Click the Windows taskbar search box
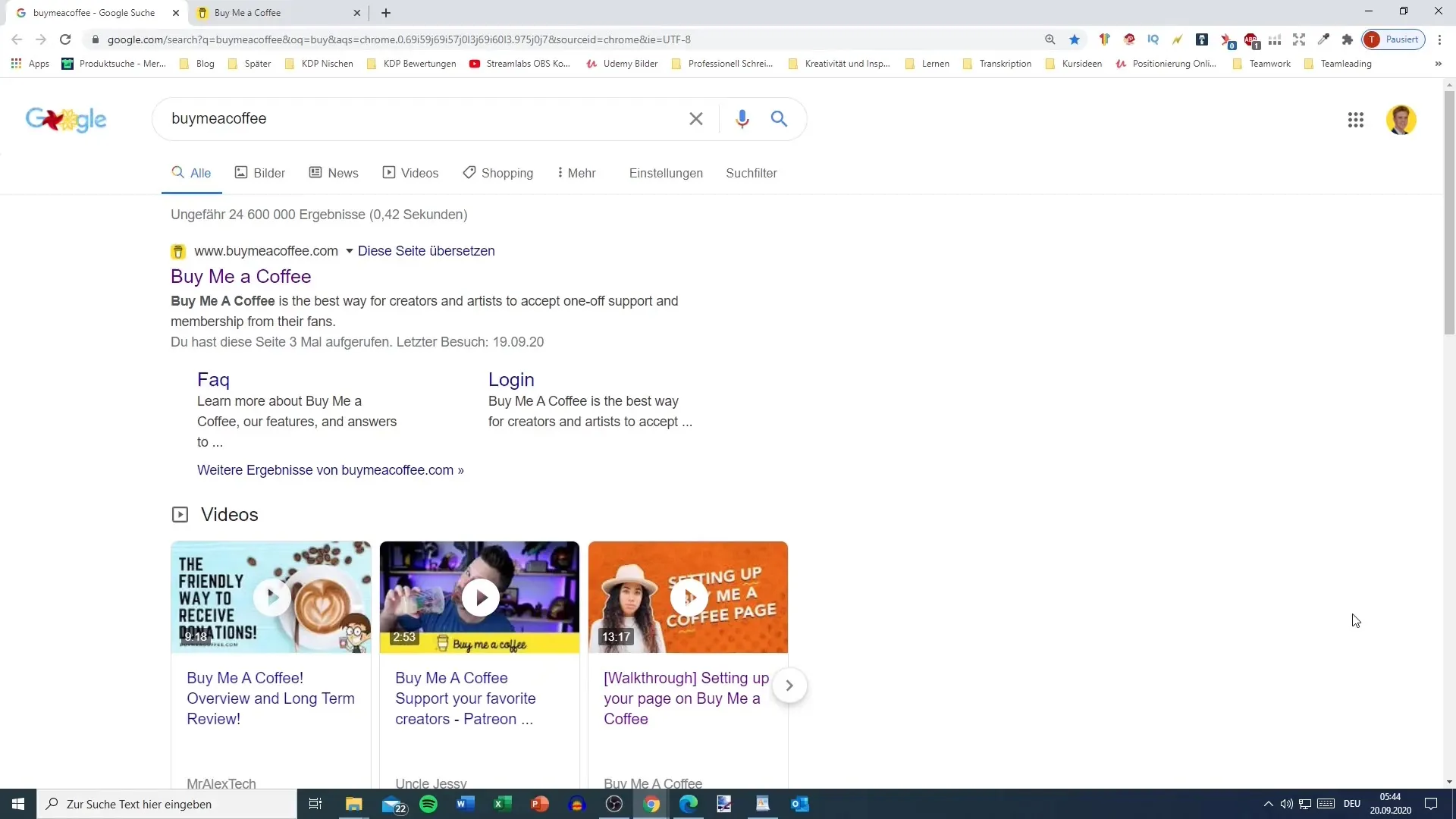Image resolution: width=1456 pixels, height=819 pixels. [167, 804]
